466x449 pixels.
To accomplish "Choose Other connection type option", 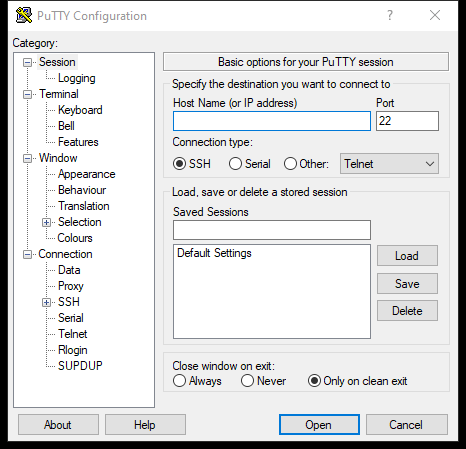I will pyautogui.click(x=290, y=164).
